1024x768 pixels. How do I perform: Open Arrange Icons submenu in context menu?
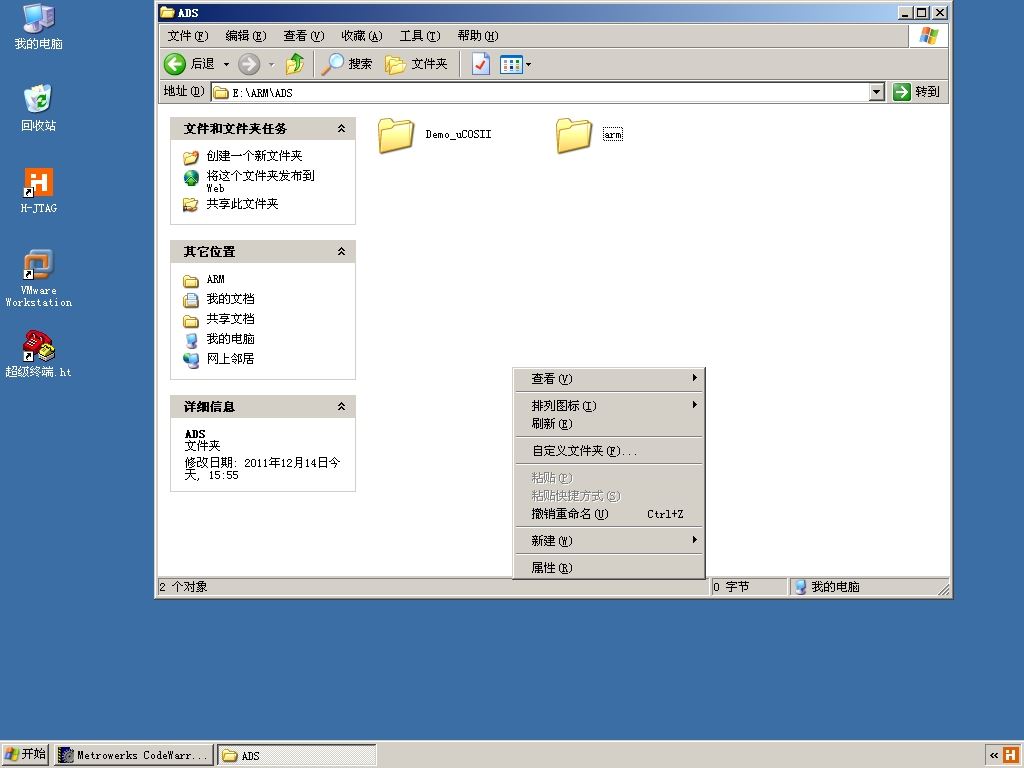609,406
